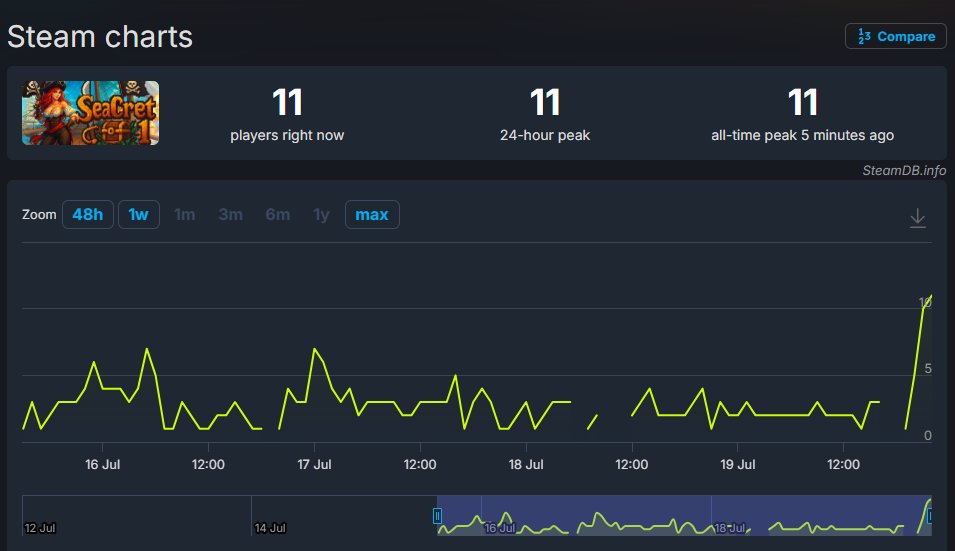Select the 3m zoom option

(231, 214)
